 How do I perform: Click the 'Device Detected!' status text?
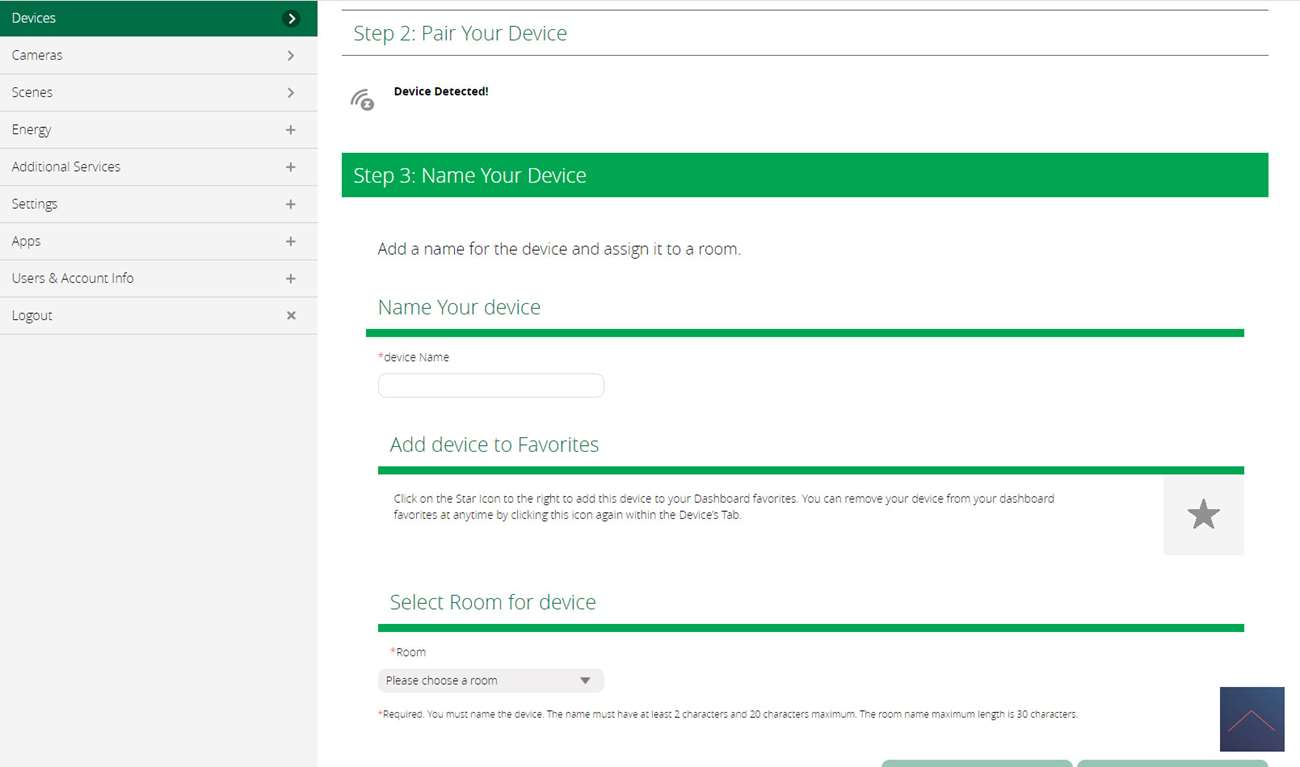click(441, 91)
